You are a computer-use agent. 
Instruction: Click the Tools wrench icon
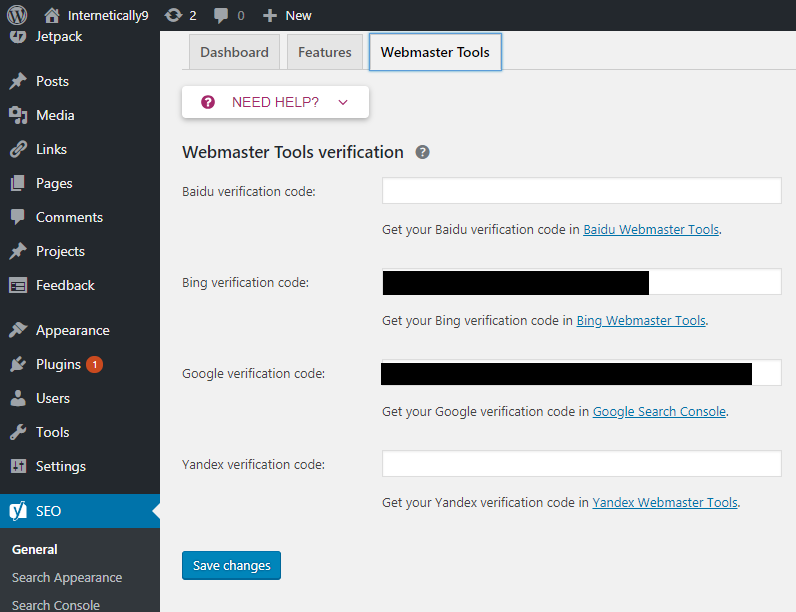[18, 432]
